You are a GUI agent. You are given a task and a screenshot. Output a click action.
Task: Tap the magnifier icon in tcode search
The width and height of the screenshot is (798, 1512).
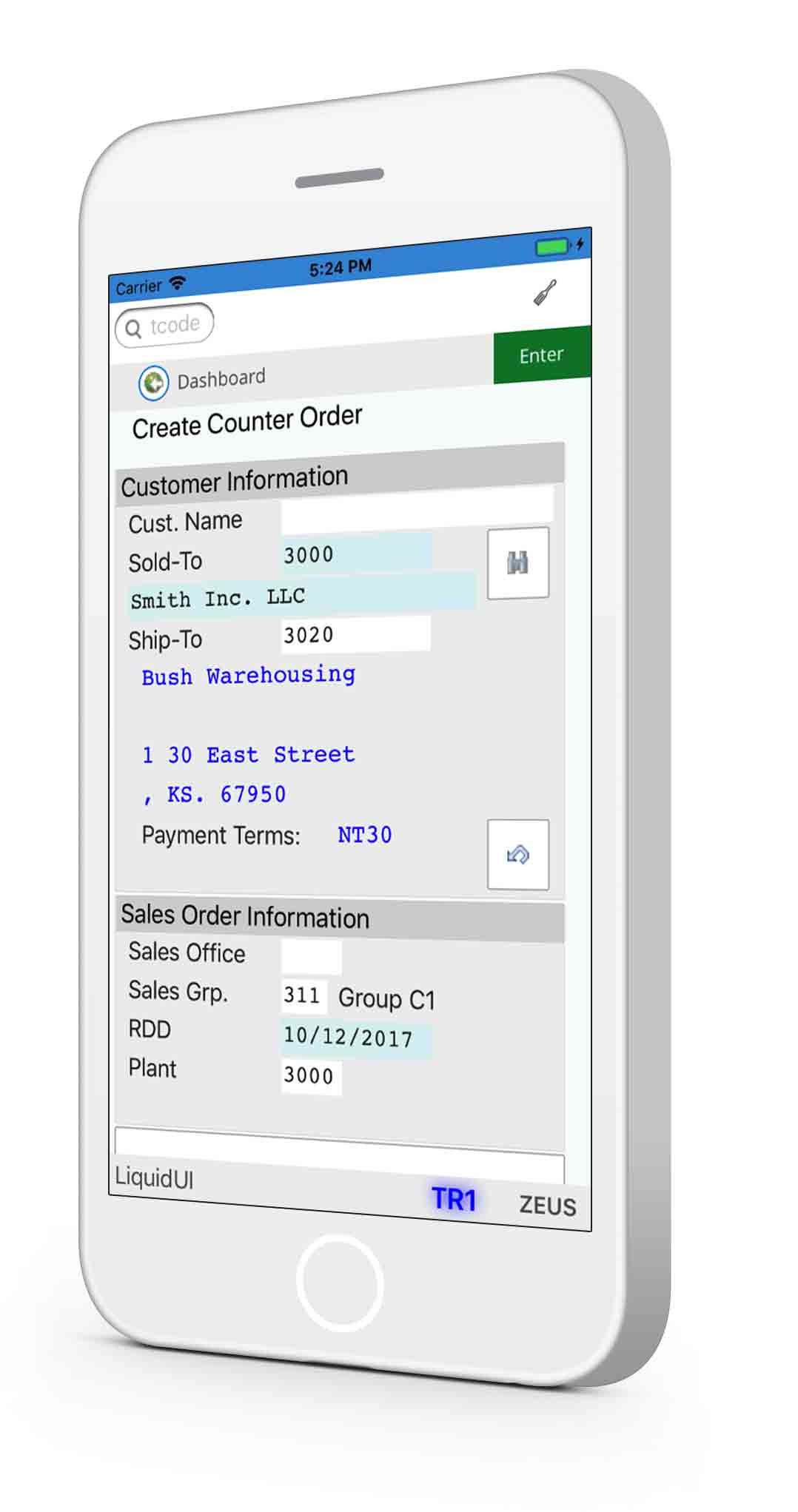pyautogui.click(x=133, y=329)
